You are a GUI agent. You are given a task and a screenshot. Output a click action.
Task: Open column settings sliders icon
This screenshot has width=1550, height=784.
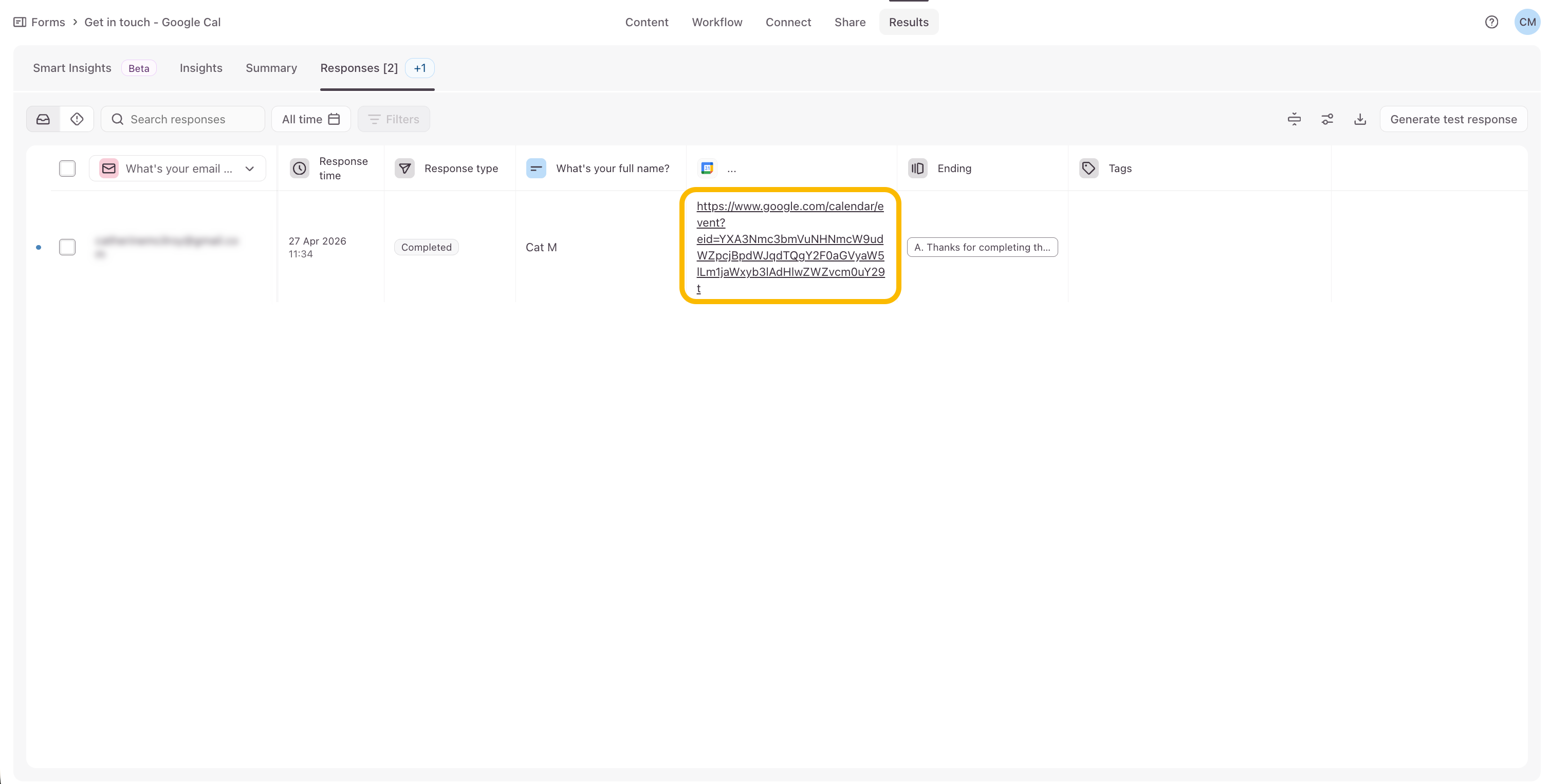click(x=1327, y=119)
